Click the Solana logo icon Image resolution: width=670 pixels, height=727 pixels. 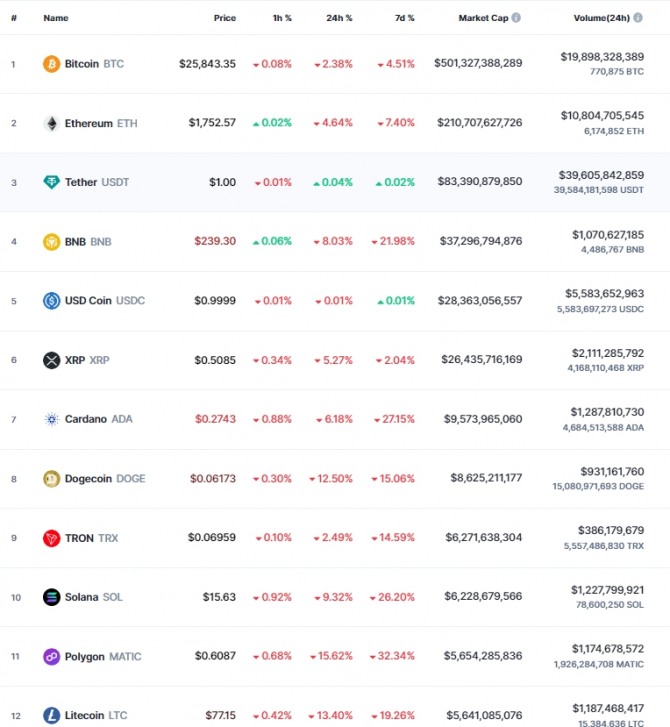(x=51, y=597)
